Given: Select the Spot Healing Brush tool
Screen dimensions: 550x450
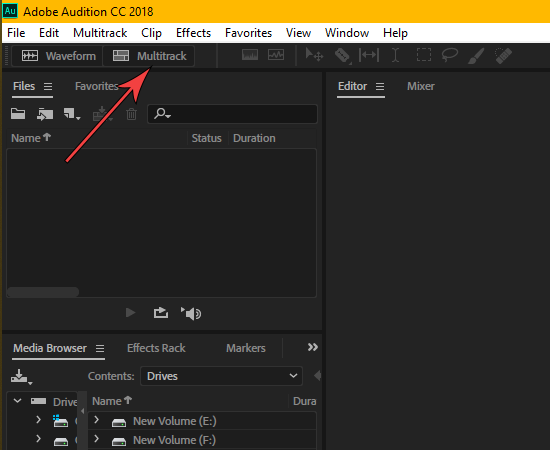Looking at the screenshot, I should click(503, 55).
